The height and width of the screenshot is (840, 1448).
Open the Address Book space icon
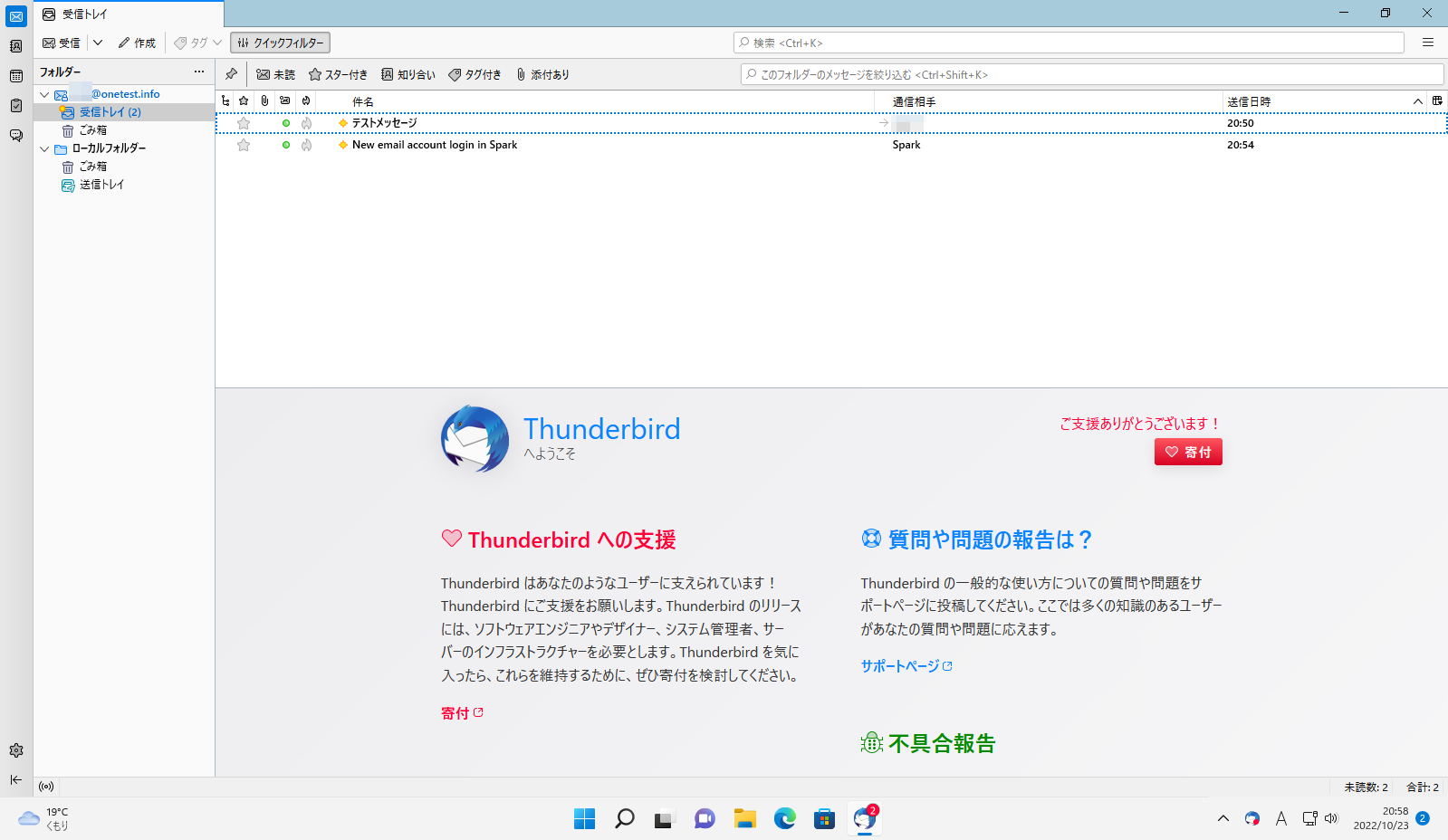(x=16, y=46)
